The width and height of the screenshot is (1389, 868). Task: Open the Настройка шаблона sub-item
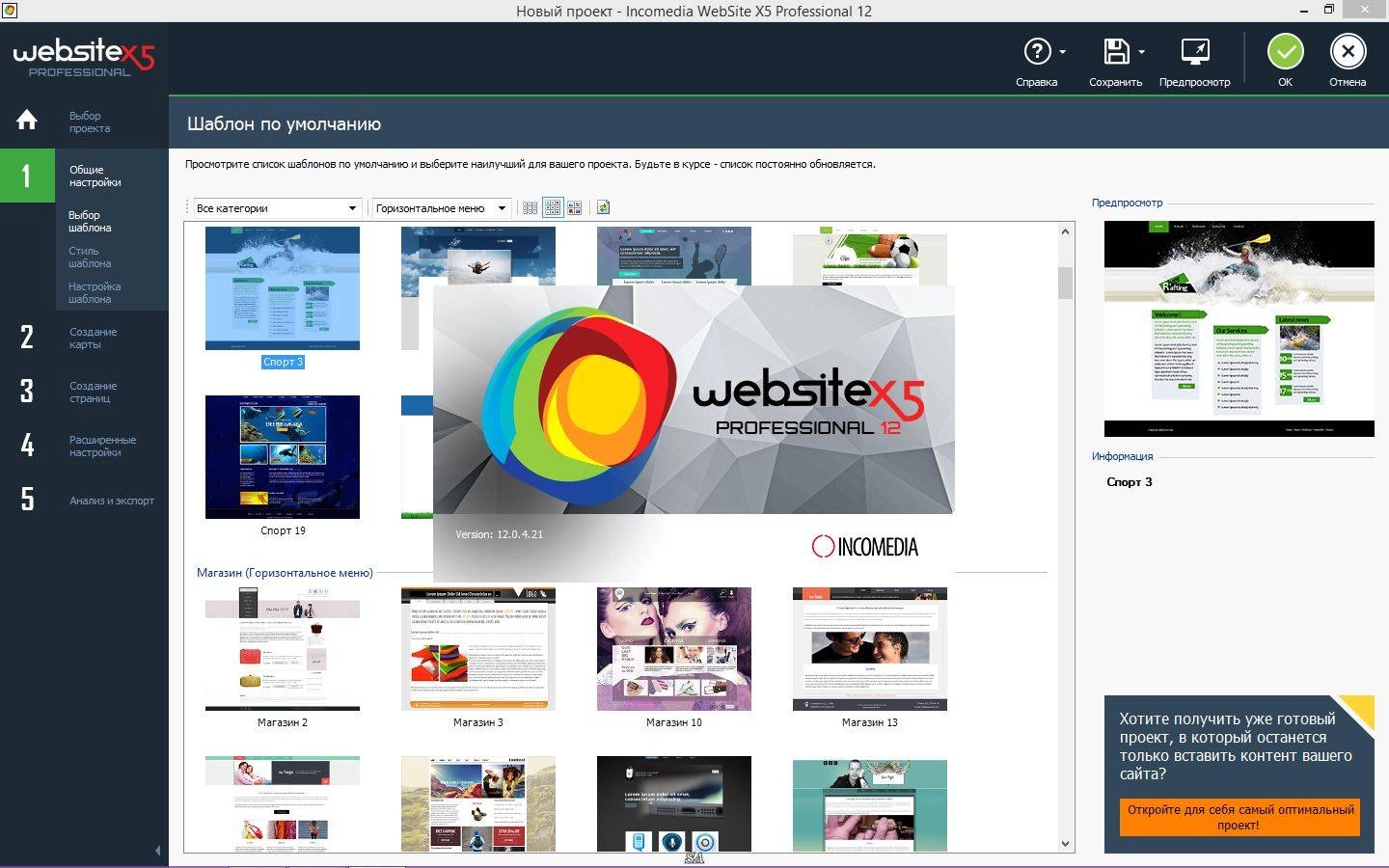pos(95,292)
